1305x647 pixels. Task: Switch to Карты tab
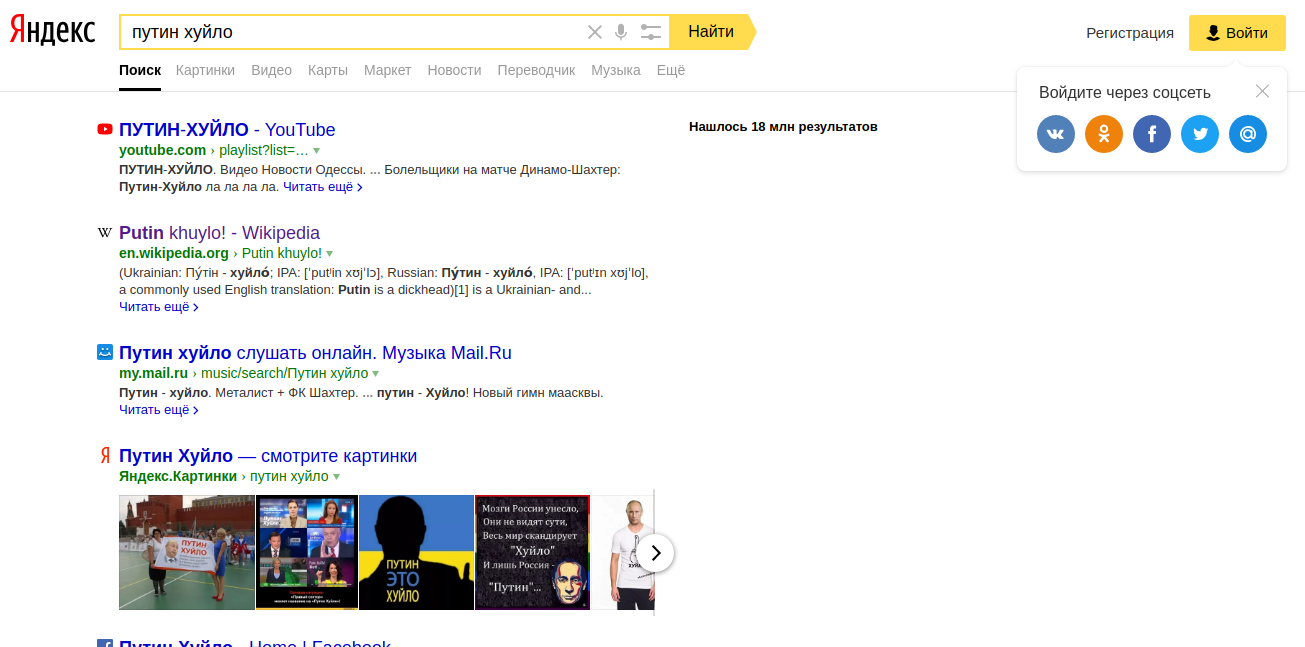(x=328, y=70)
